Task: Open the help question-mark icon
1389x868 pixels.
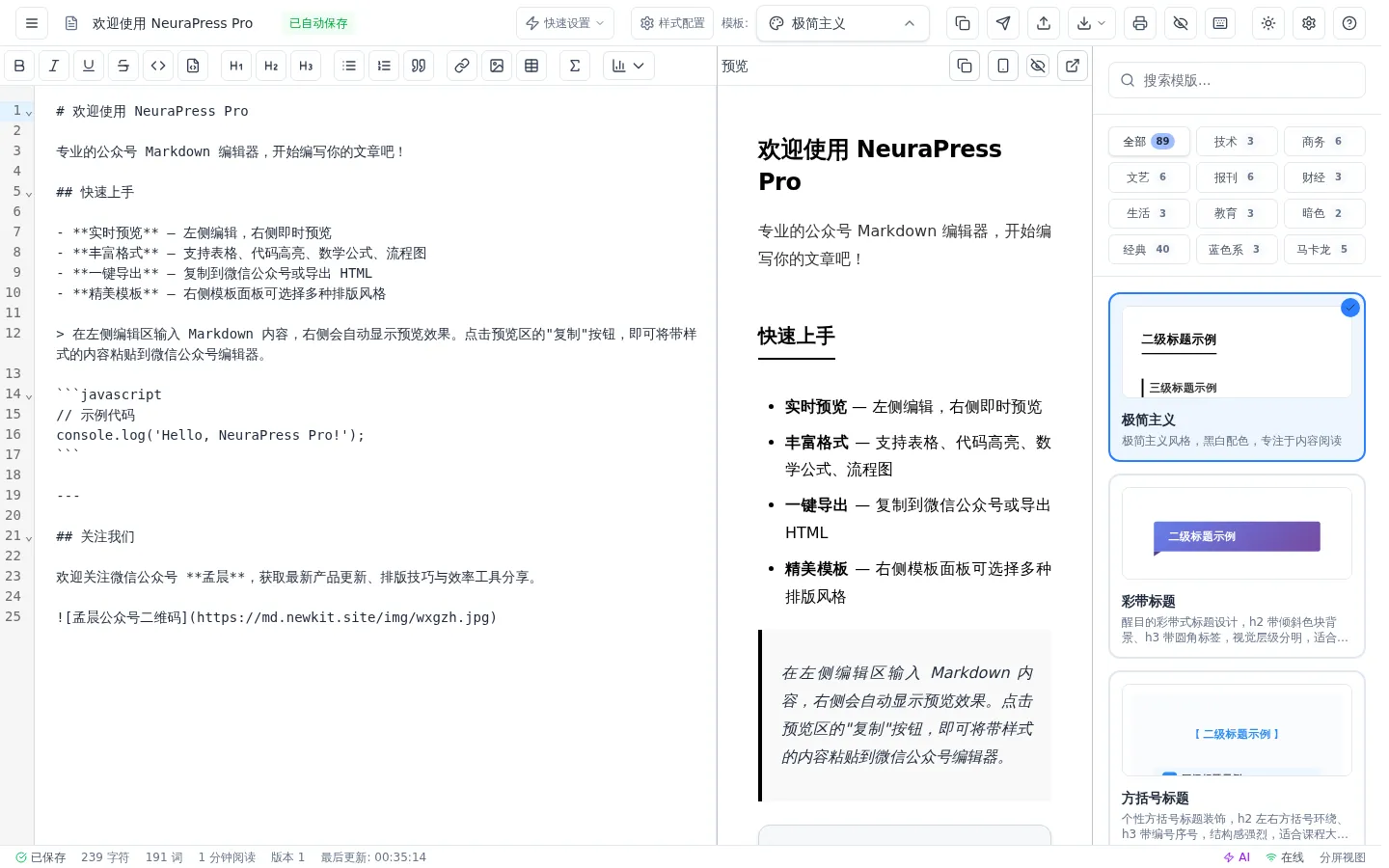Action: point(1349,23)
